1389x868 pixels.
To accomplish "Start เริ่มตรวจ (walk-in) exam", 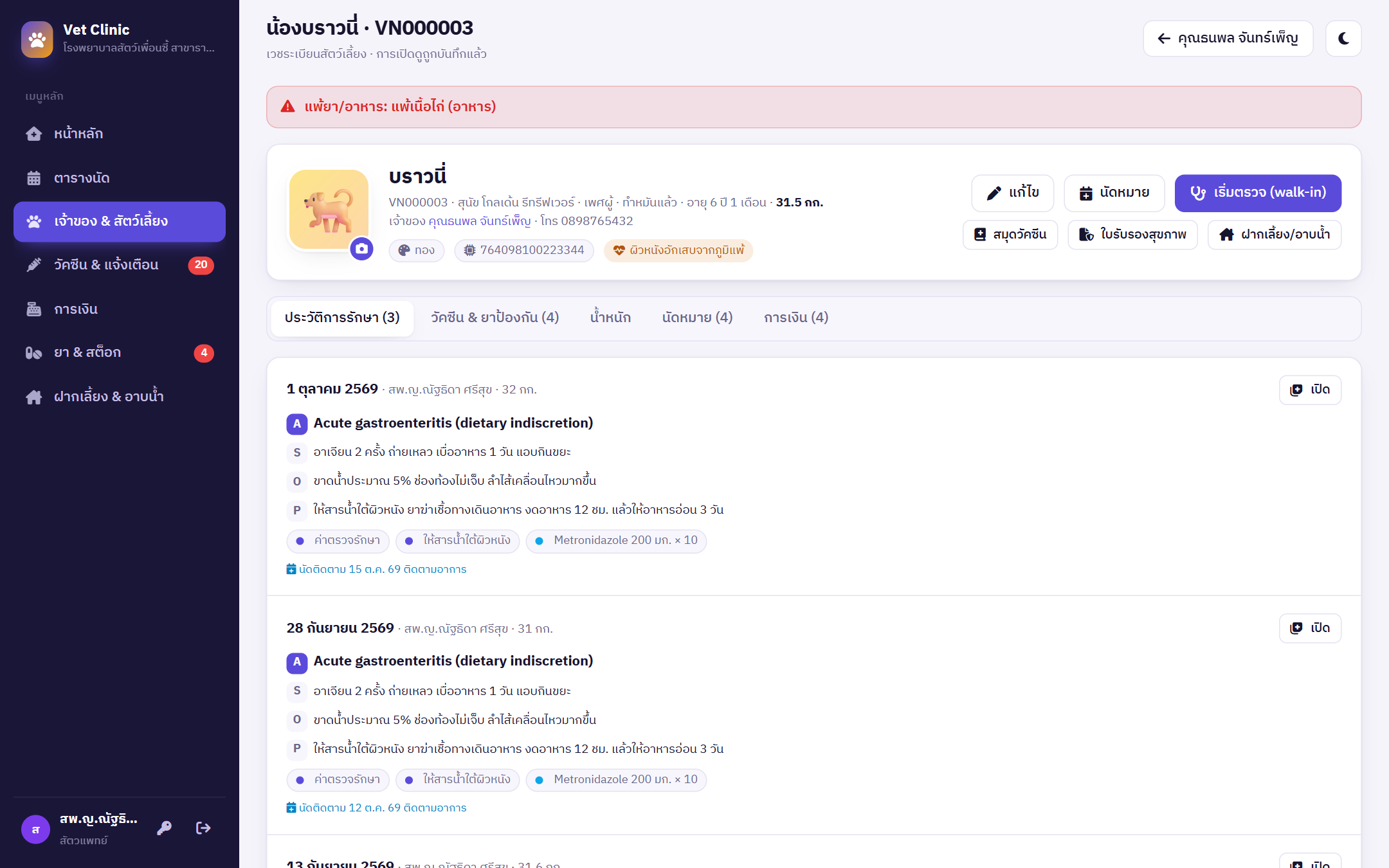I will click(1258, 193).
